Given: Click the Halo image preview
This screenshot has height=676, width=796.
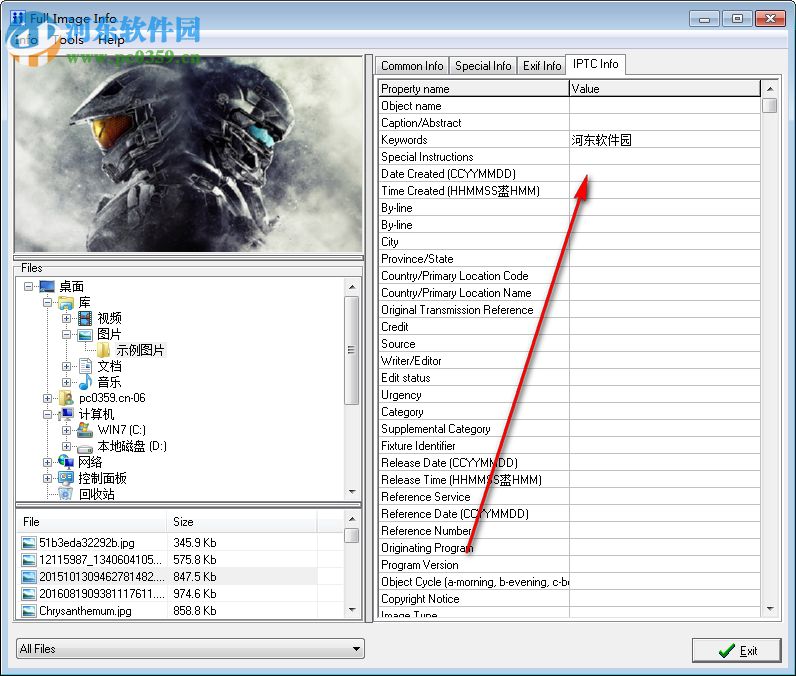Looking at the screenshot, I should tap(188, 154).
